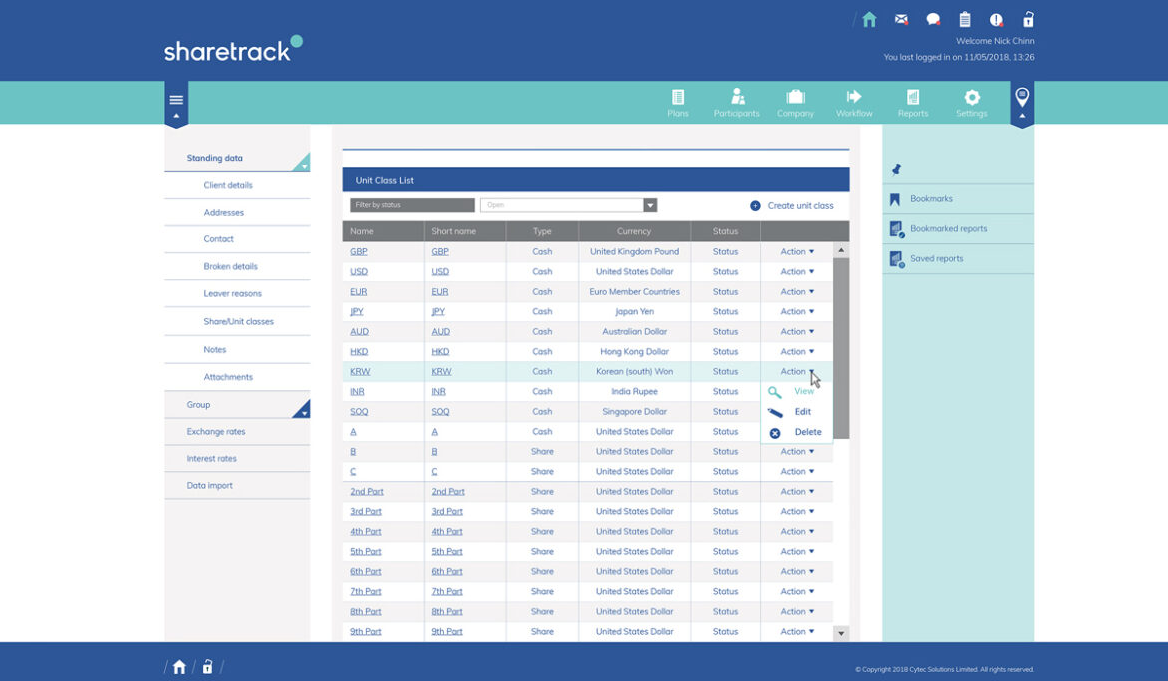
Task: Select the location pin icon above the navigation
Action: click(x=1022, y=97)
